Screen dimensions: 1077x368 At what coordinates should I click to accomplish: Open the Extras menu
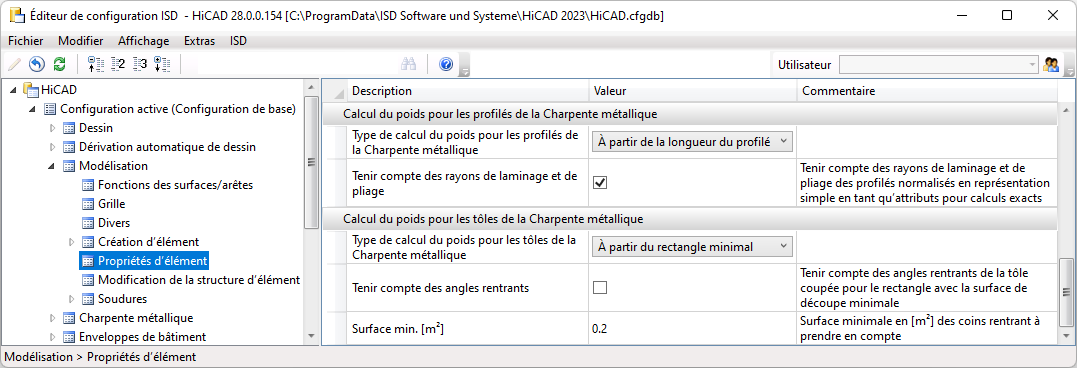[199, 41]
